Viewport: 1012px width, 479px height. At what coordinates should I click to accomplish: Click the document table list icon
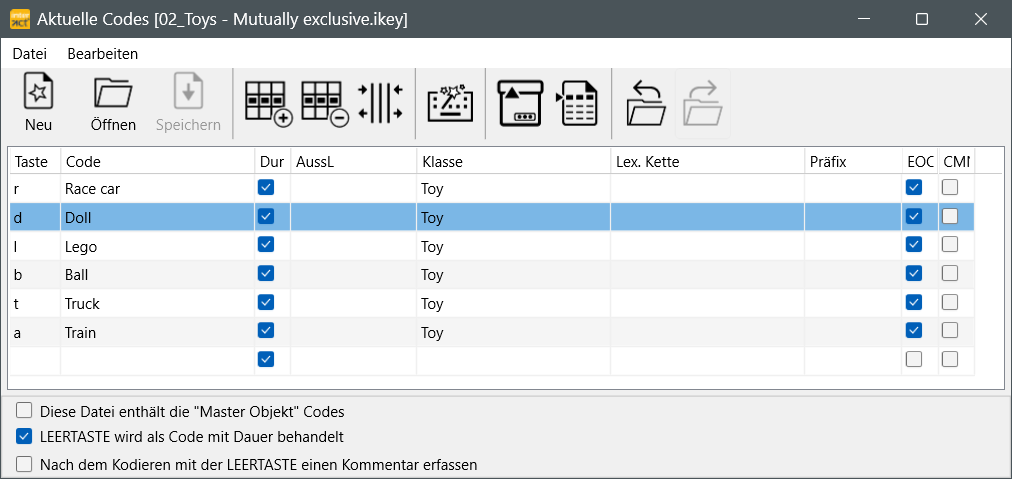[x=576, y=103]
